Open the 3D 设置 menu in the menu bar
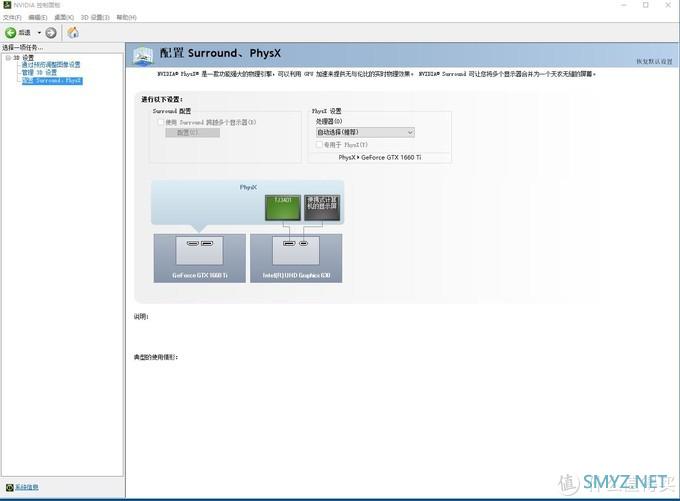The height and width of the screenshot is (501, 680). 95,17
